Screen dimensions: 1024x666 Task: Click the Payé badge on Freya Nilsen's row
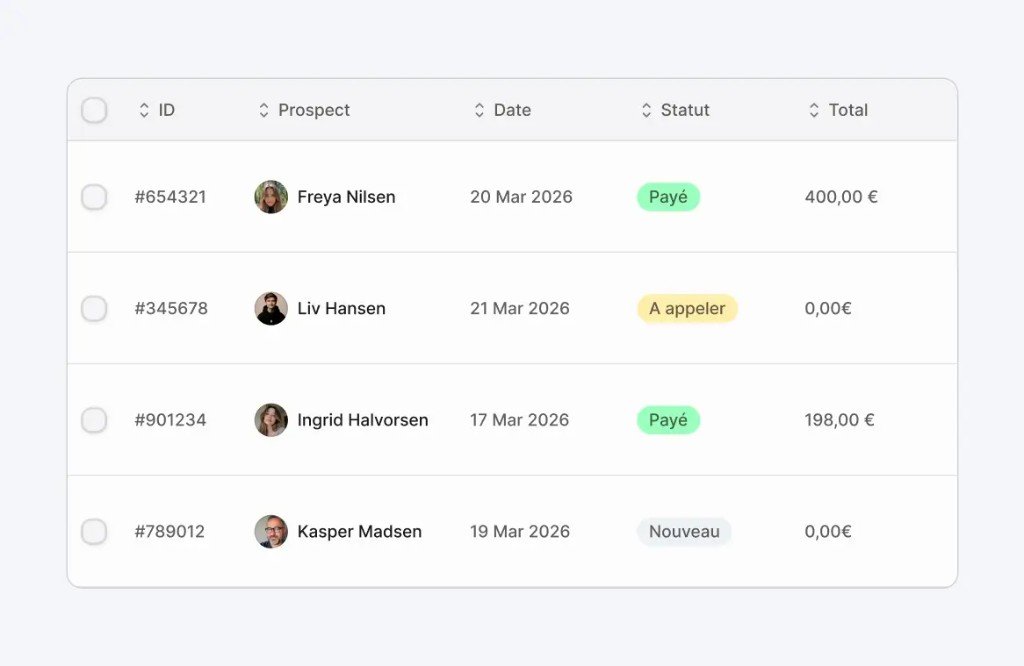click(x=667, y=197)
